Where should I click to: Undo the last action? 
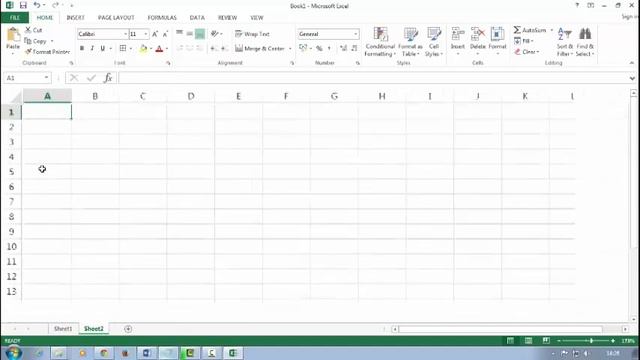[x=37, y=5]
